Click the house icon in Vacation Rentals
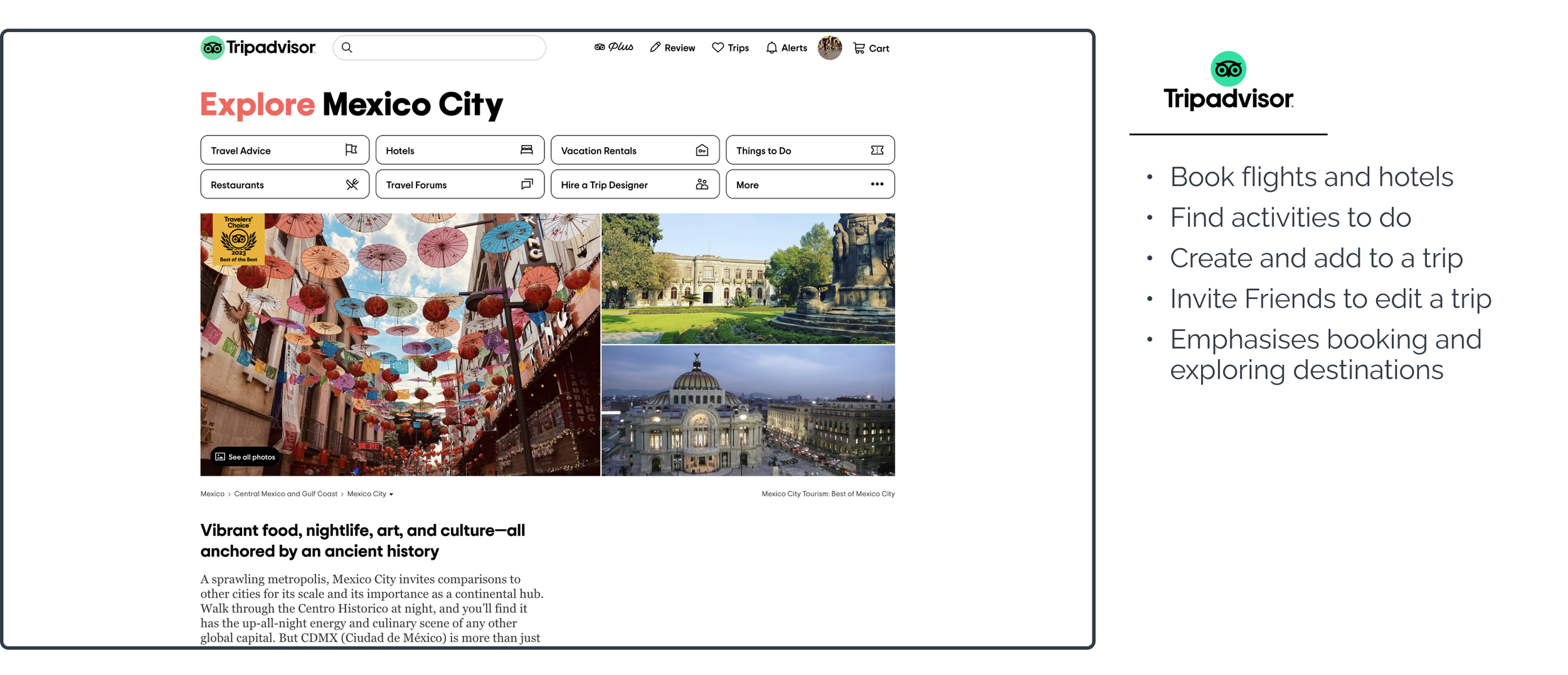 pyautogui.click(x=702, y=150)
